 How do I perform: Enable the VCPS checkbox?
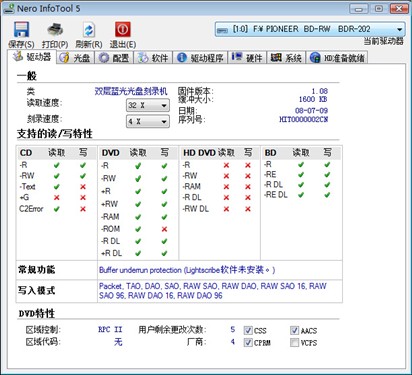[294, 342]
